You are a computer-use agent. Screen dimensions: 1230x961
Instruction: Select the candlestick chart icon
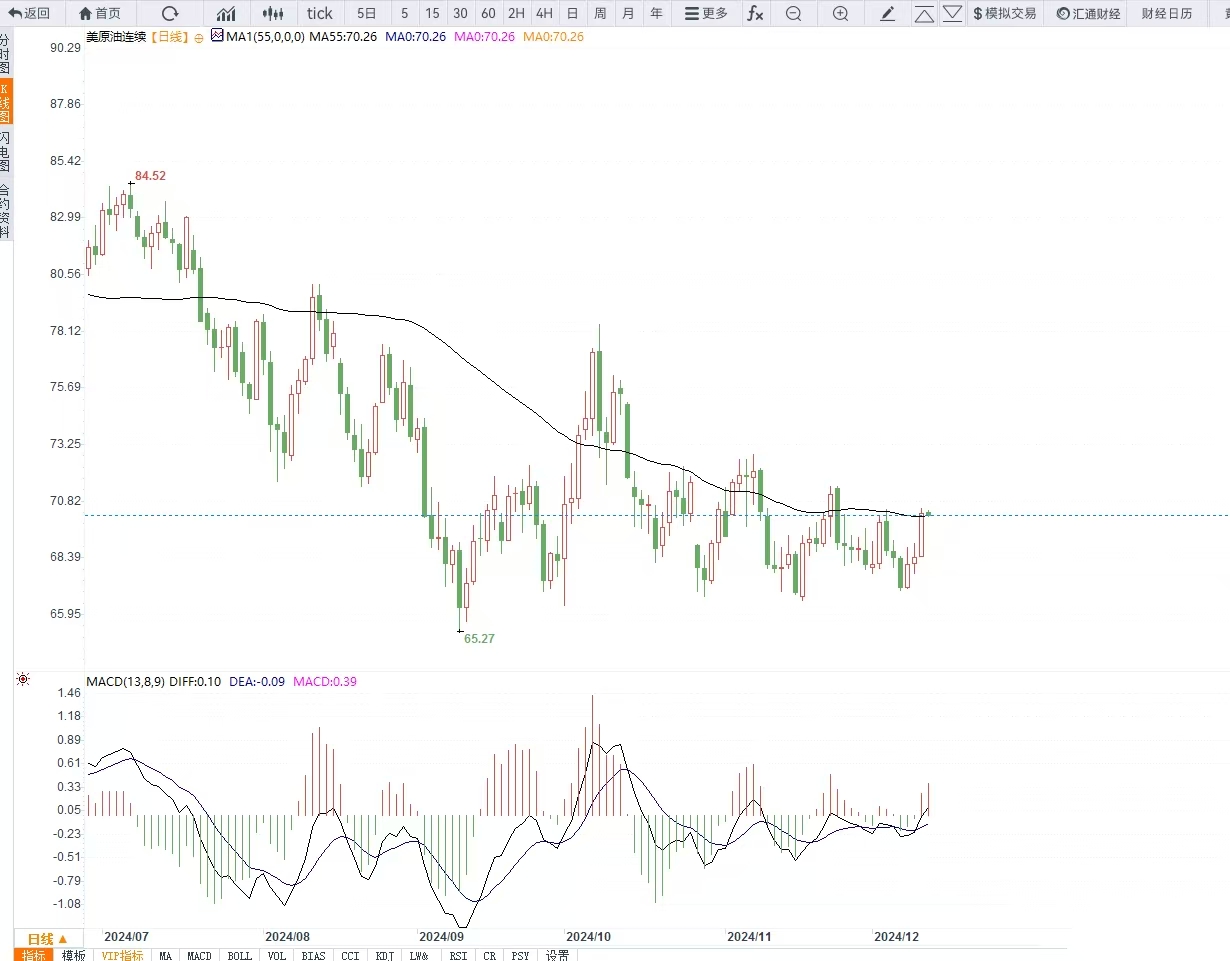click(x=272, y=13)
